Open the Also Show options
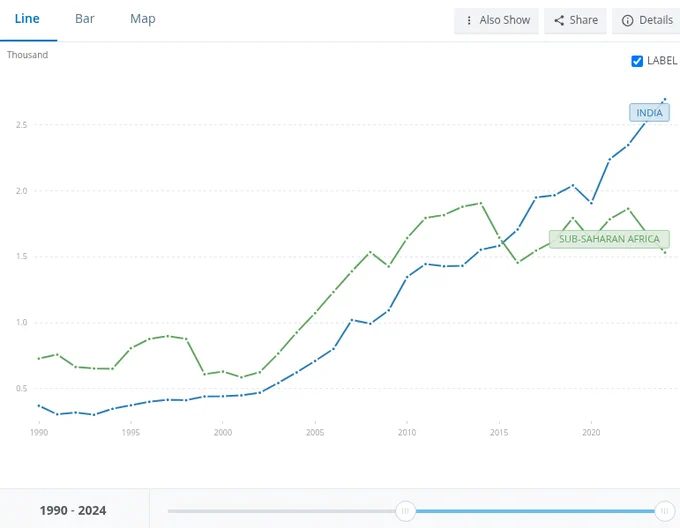 click(497, 20)
